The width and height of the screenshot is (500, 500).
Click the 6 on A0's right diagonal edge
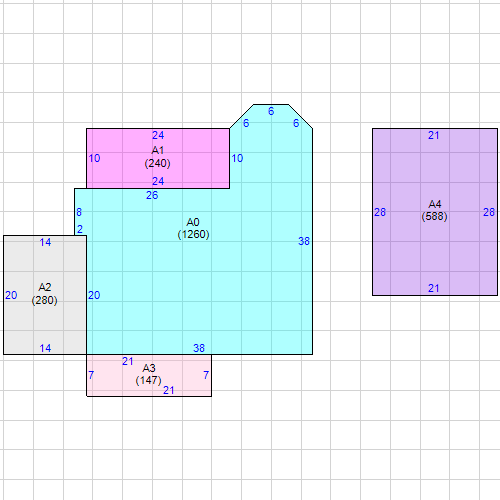coord(296,123)
